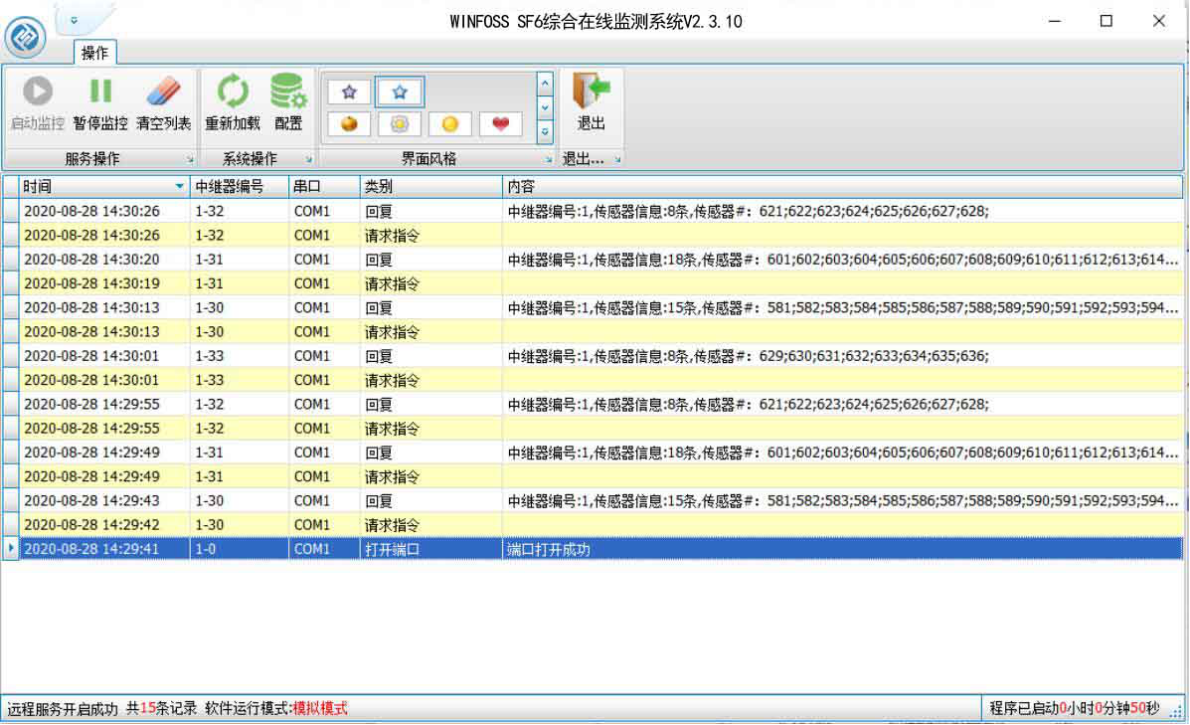Image resolution: width=1190 pixels, height=725 pixels.
Task: Sort by the 内容 column header
Action: point(842,186)
